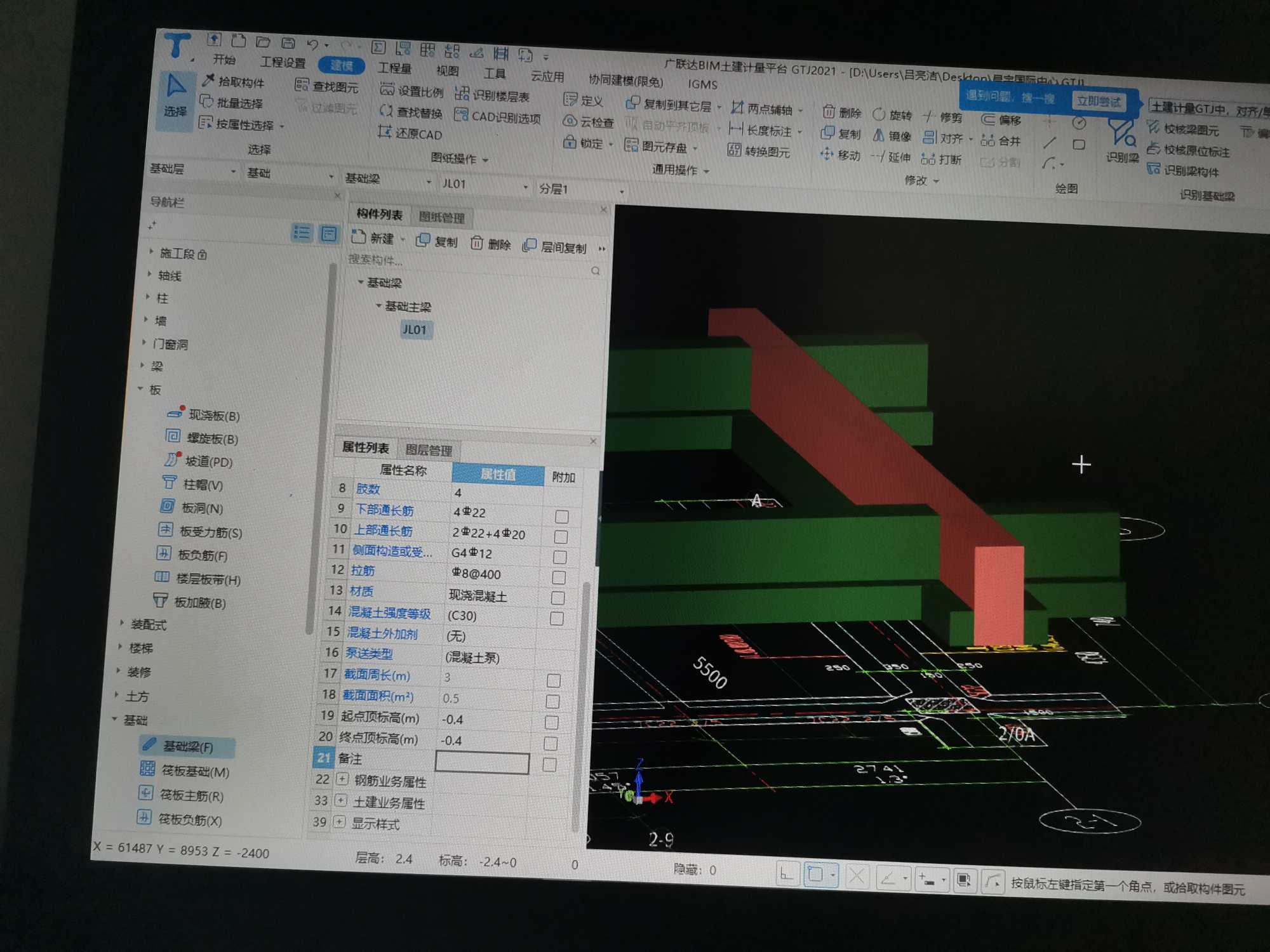Click the 打断 break tool
The height and width of the screenshot is (952, 1270).
[941, 159]
